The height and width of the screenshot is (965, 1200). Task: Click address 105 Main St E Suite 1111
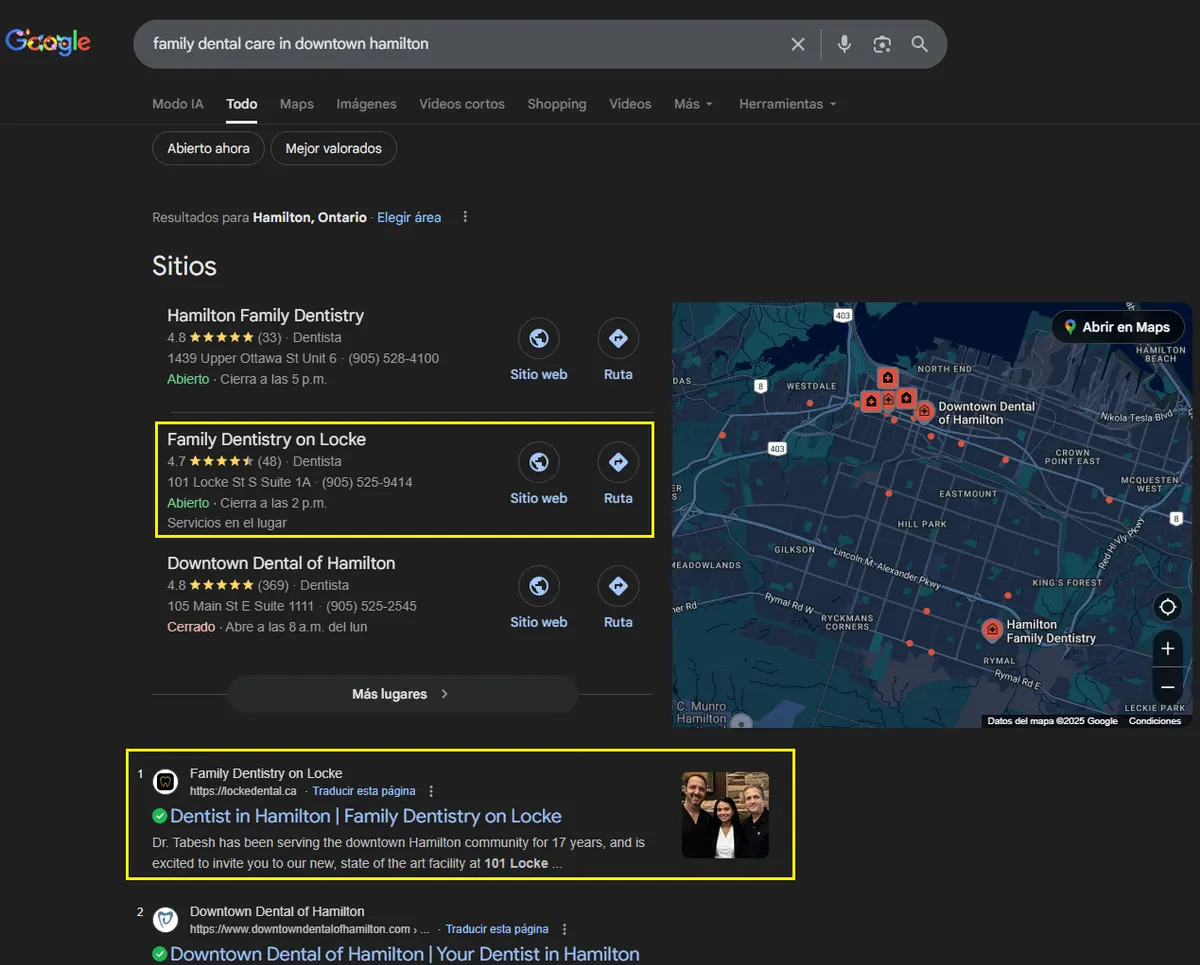click(239, 606)
